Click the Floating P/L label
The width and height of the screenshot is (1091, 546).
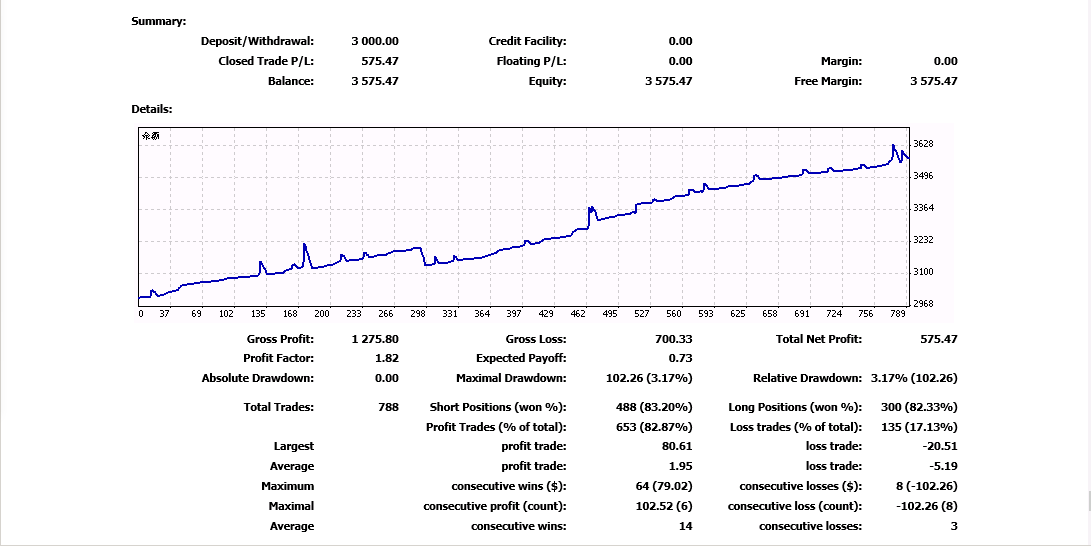point(532,61)
